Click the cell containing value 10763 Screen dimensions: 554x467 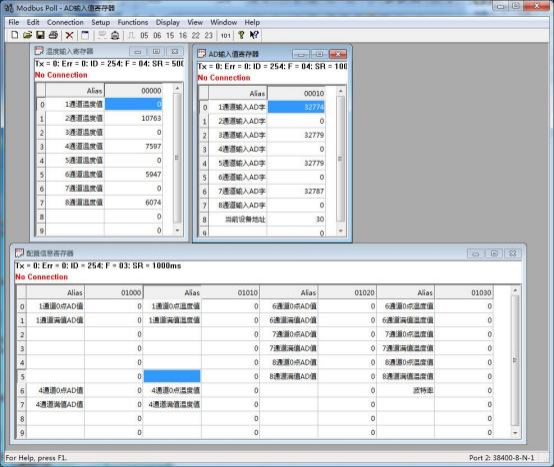click(134, 118)
